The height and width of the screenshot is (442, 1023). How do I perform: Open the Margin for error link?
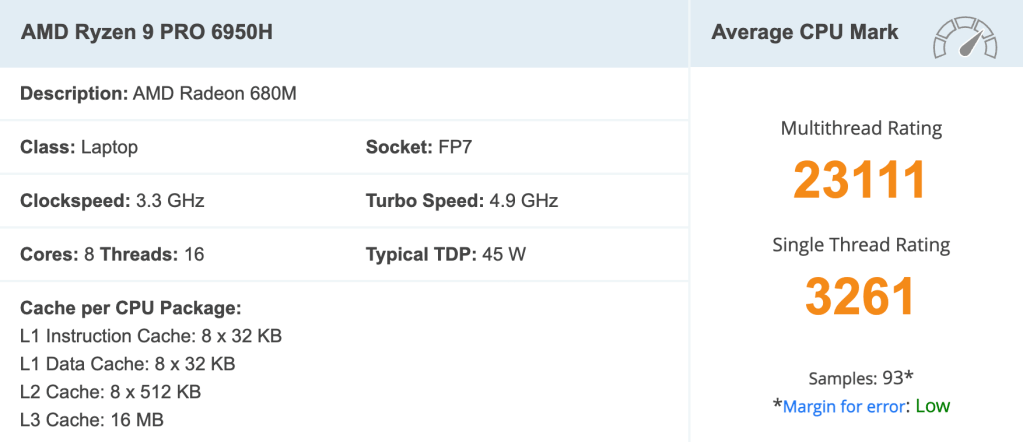(846, 406)
